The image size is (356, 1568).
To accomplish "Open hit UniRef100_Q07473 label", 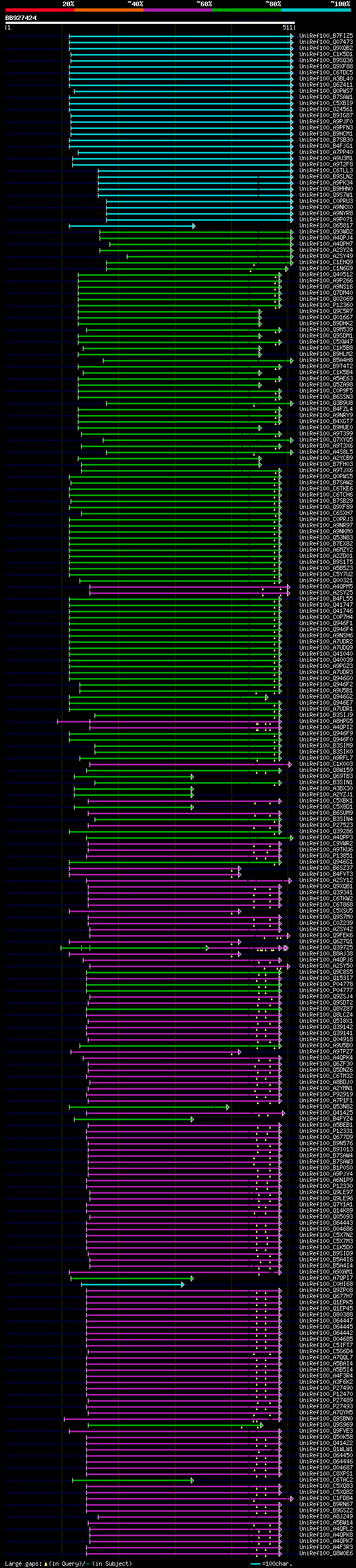I will point(326,42).
